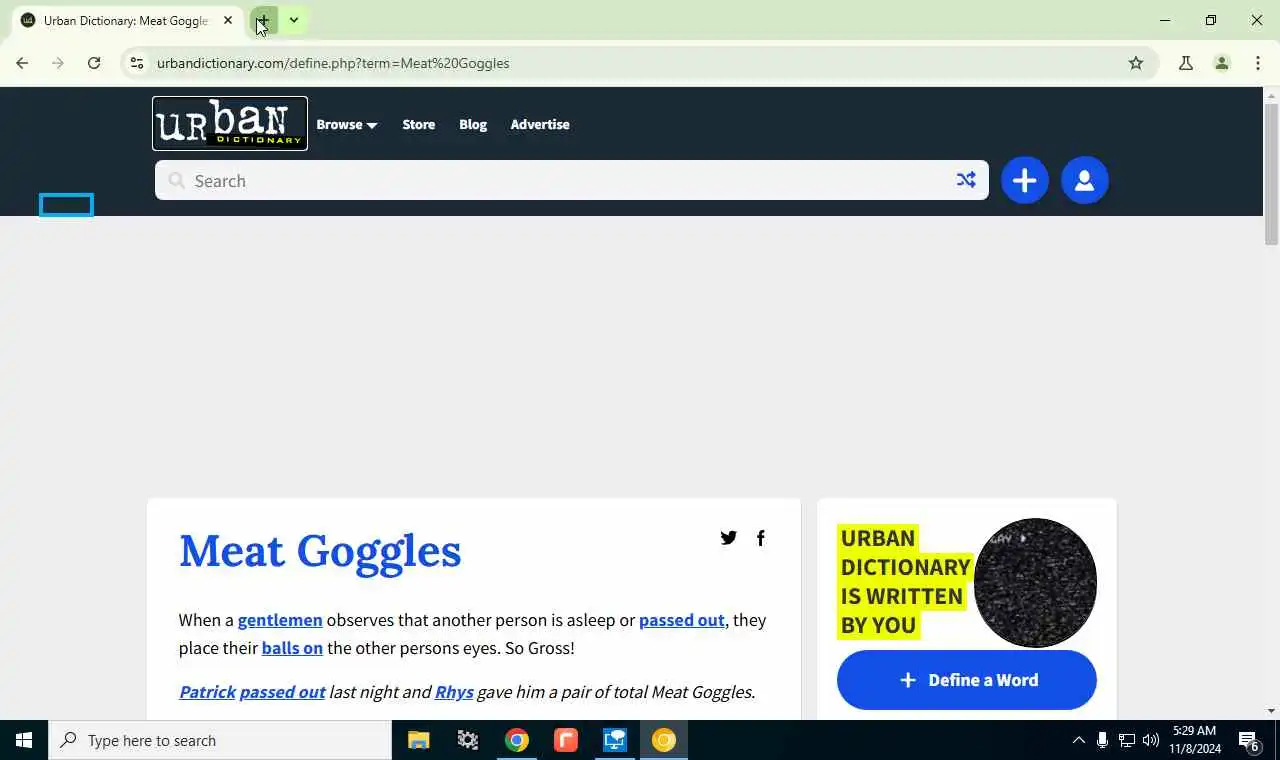Open the Advertise menu item
The image size is (1280, 760).
[x=540, y=125]
